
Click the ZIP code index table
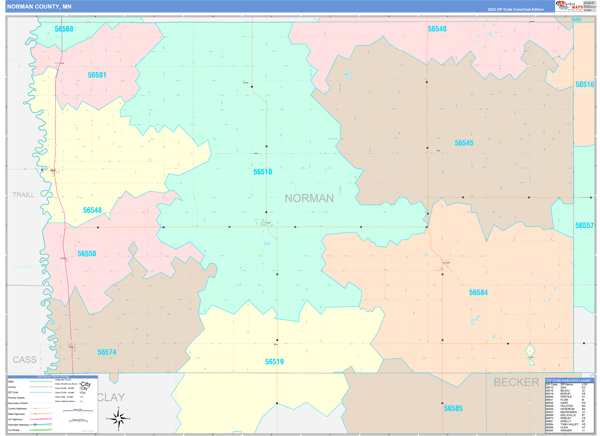click(x=569, y=405)
